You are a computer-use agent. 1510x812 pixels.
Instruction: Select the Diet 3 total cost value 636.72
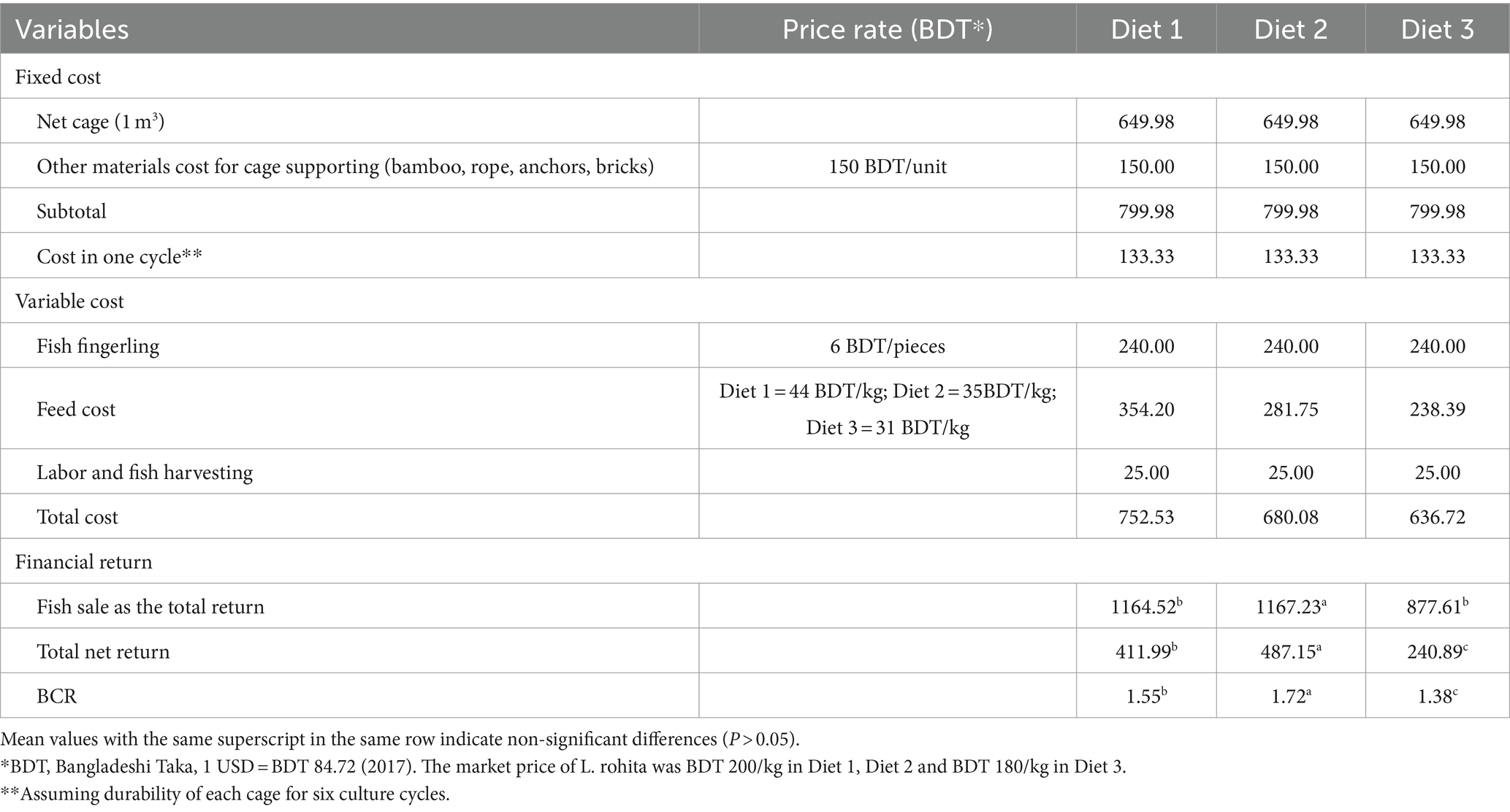(x=1437, y=517)
